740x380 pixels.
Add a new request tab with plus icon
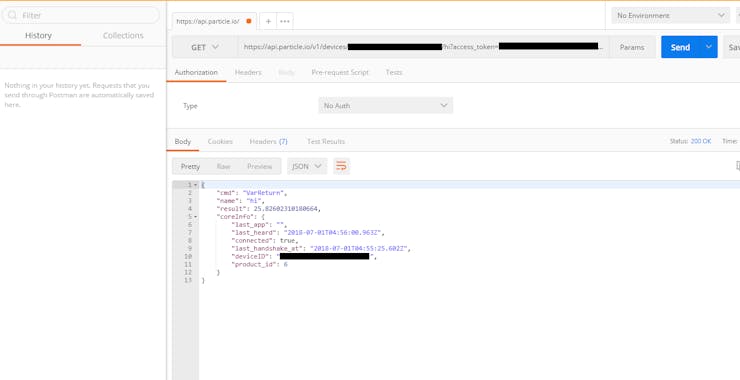[268, 21]
